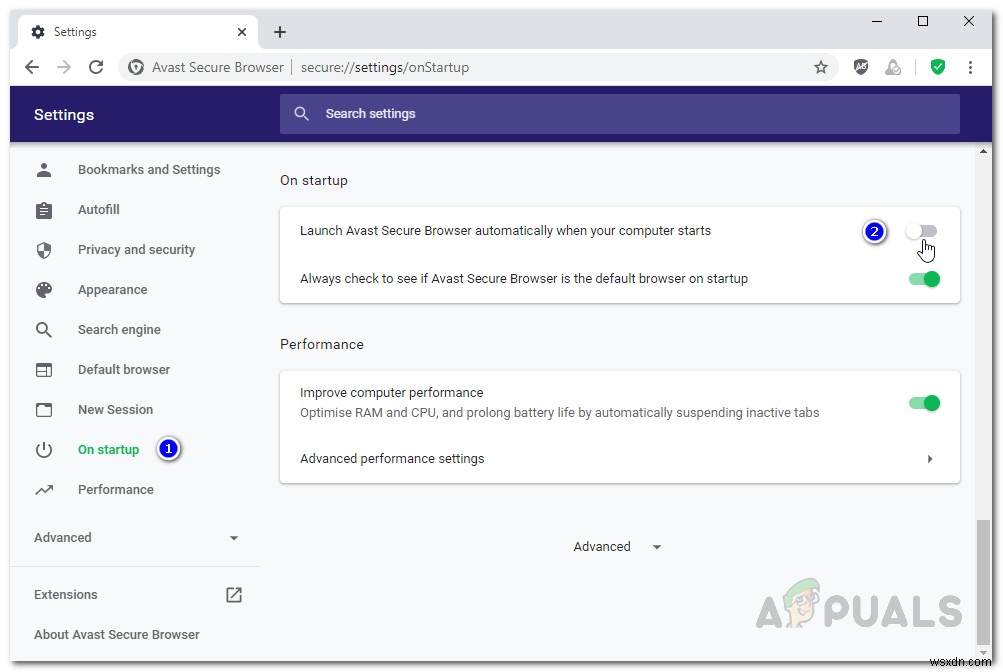Click the New Session window icon
The image size is (1003, 672).
[x=44, y=409]
